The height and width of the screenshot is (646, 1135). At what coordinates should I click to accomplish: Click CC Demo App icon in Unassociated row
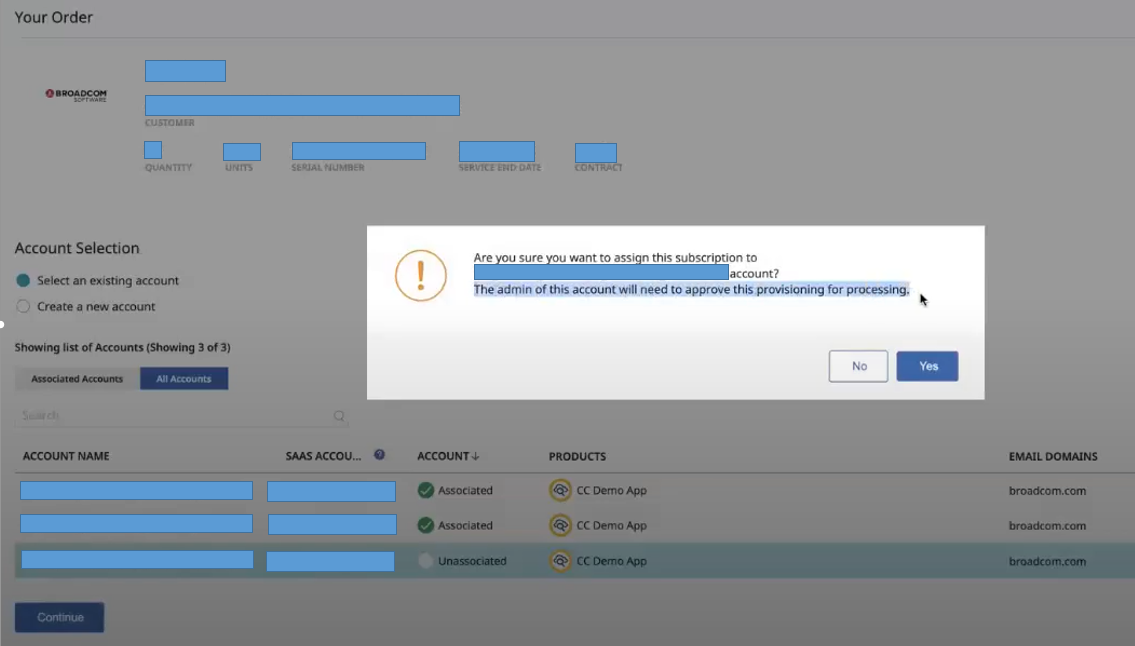click(560, 561)
